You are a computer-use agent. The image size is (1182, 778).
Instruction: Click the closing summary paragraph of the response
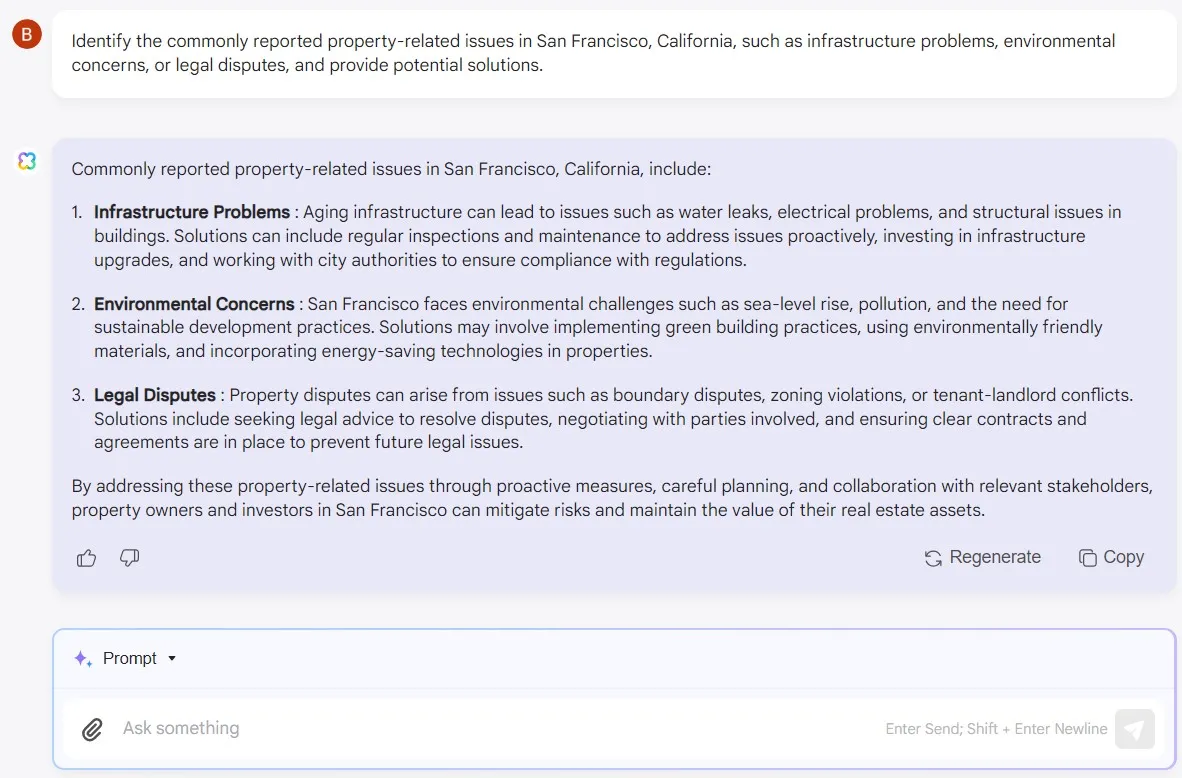(612, 498)
